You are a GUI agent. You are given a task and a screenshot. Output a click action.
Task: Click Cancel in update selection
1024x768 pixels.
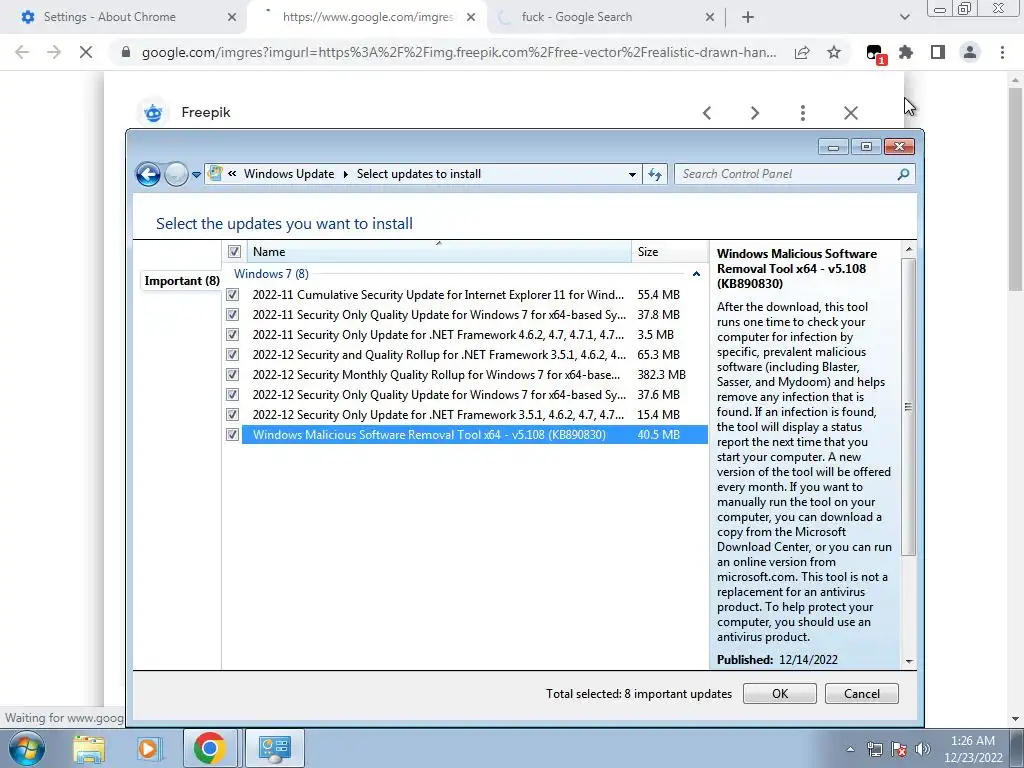(x=861, y=694)
